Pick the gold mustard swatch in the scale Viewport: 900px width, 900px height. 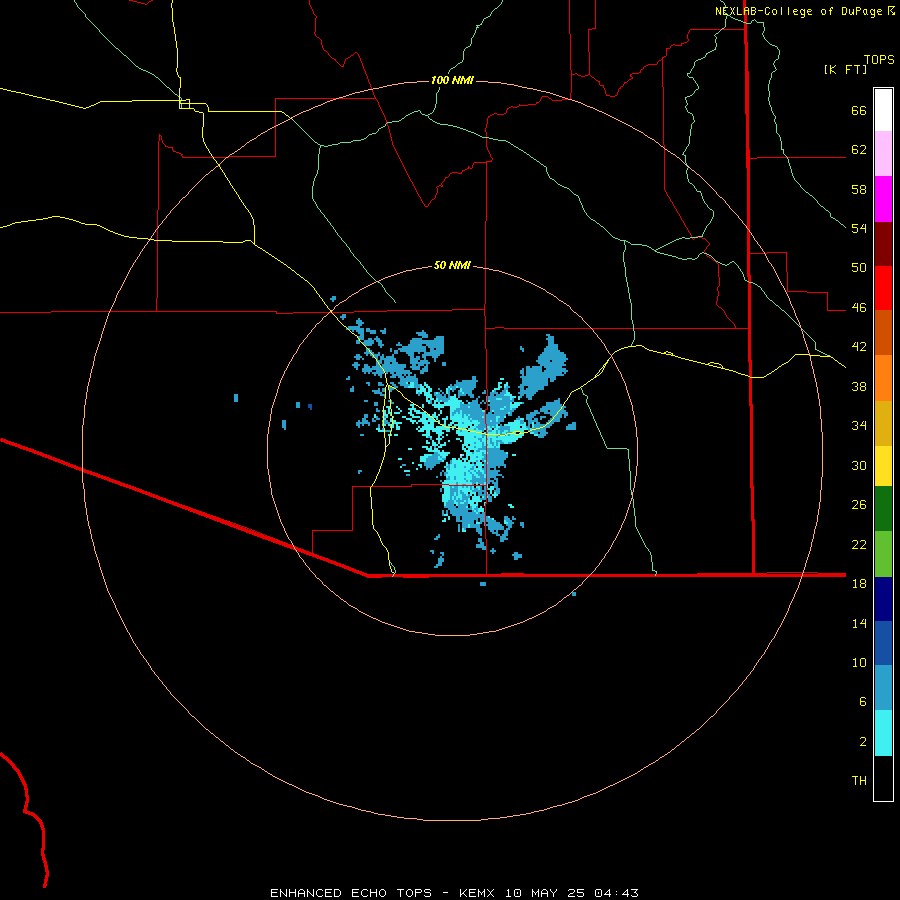pyautogui.click(x=883, y=423)
